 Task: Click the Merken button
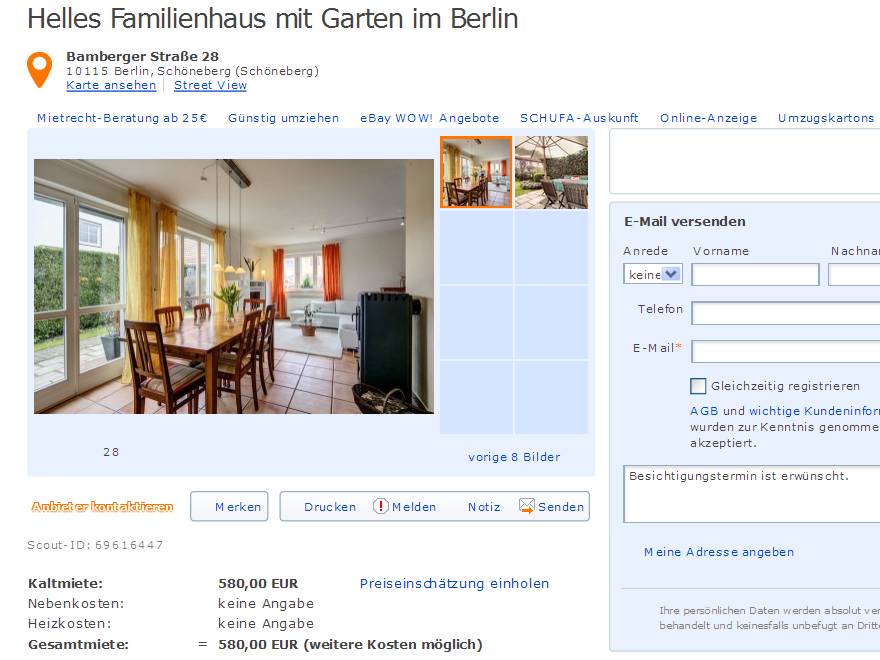229,506
